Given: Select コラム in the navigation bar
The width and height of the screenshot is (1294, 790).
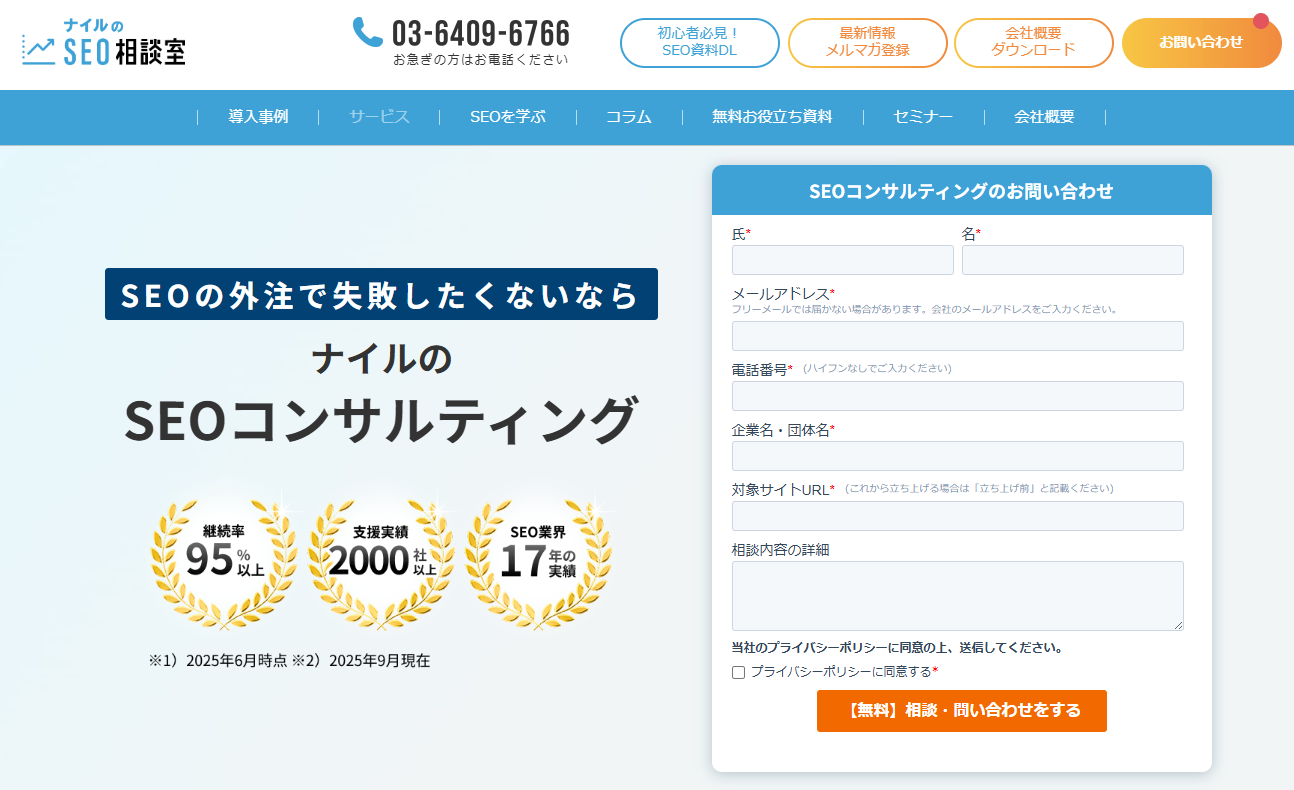Looking at the screenshot, I should pyautogui.click(x=628, y=117).
